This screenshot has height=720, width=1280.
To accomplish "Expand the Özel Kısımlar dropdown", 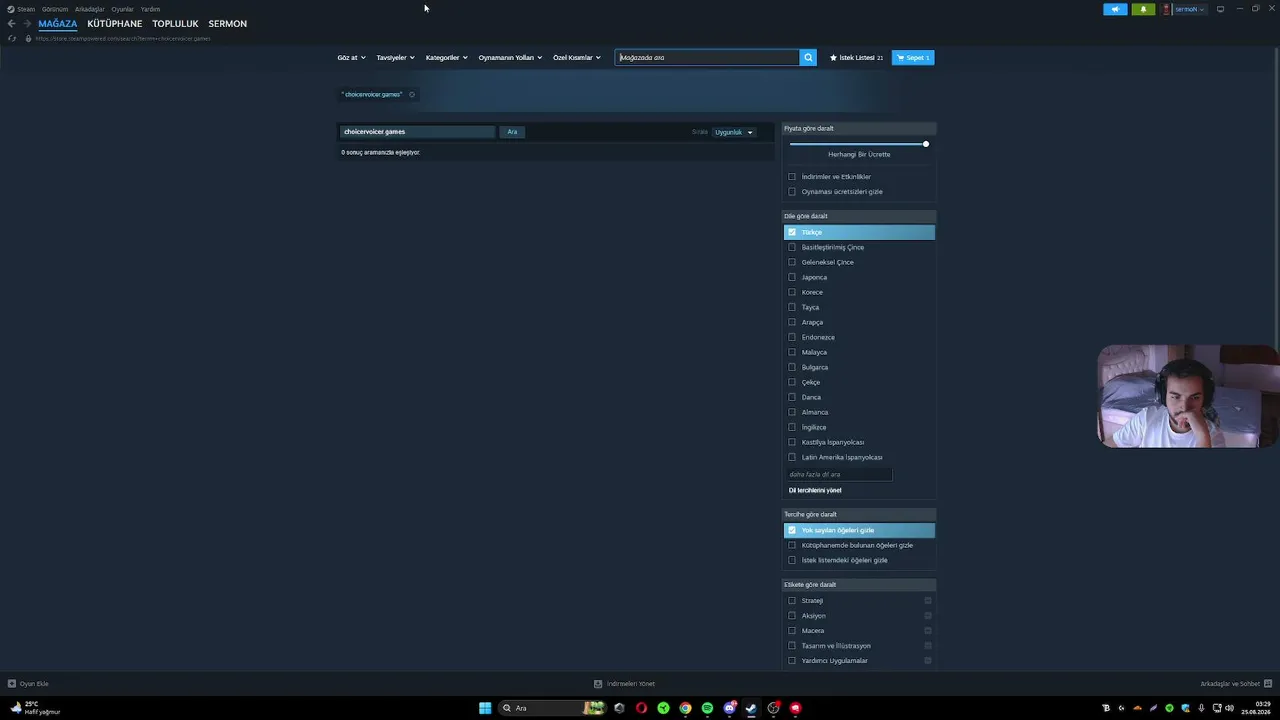I will 577,58.
